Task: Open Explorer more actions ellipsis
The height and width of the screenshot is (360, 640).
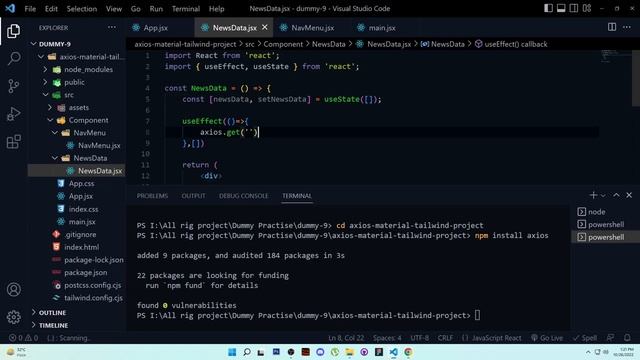Action: (112, 28)
